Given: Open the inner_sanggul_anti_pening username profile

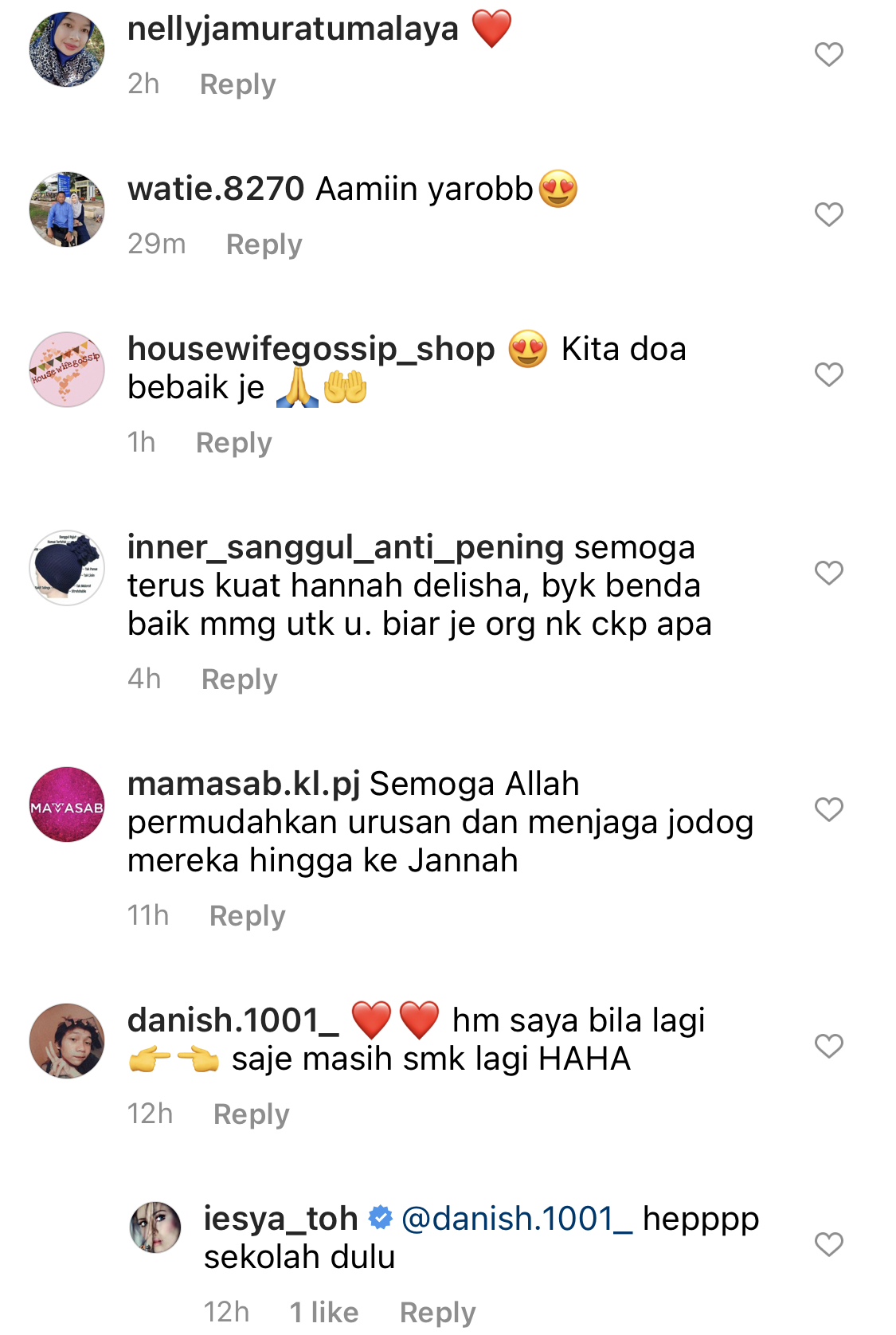Looking at the screenshot, I should pos(346,547).
